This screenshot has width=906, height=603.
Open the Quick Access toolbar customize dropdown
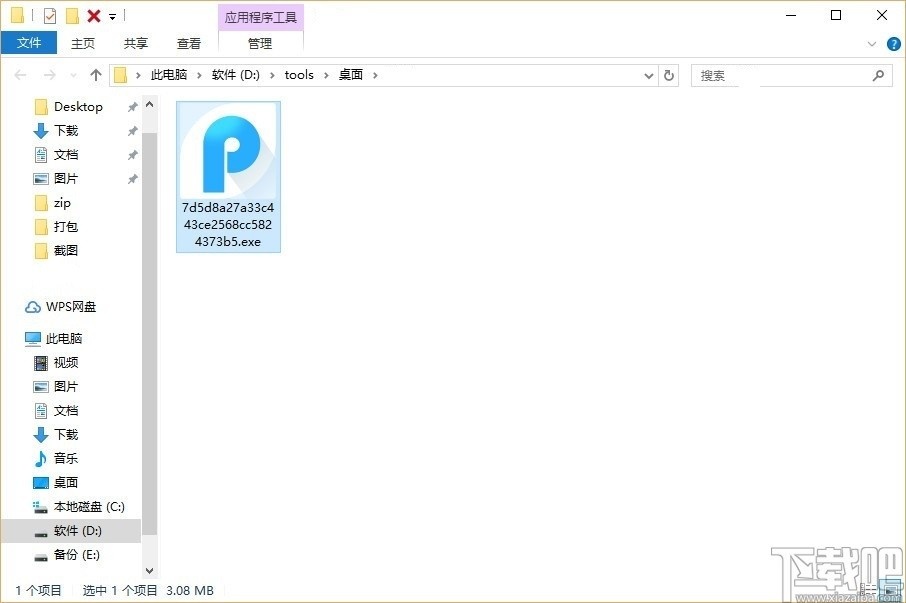click(112, 15)
